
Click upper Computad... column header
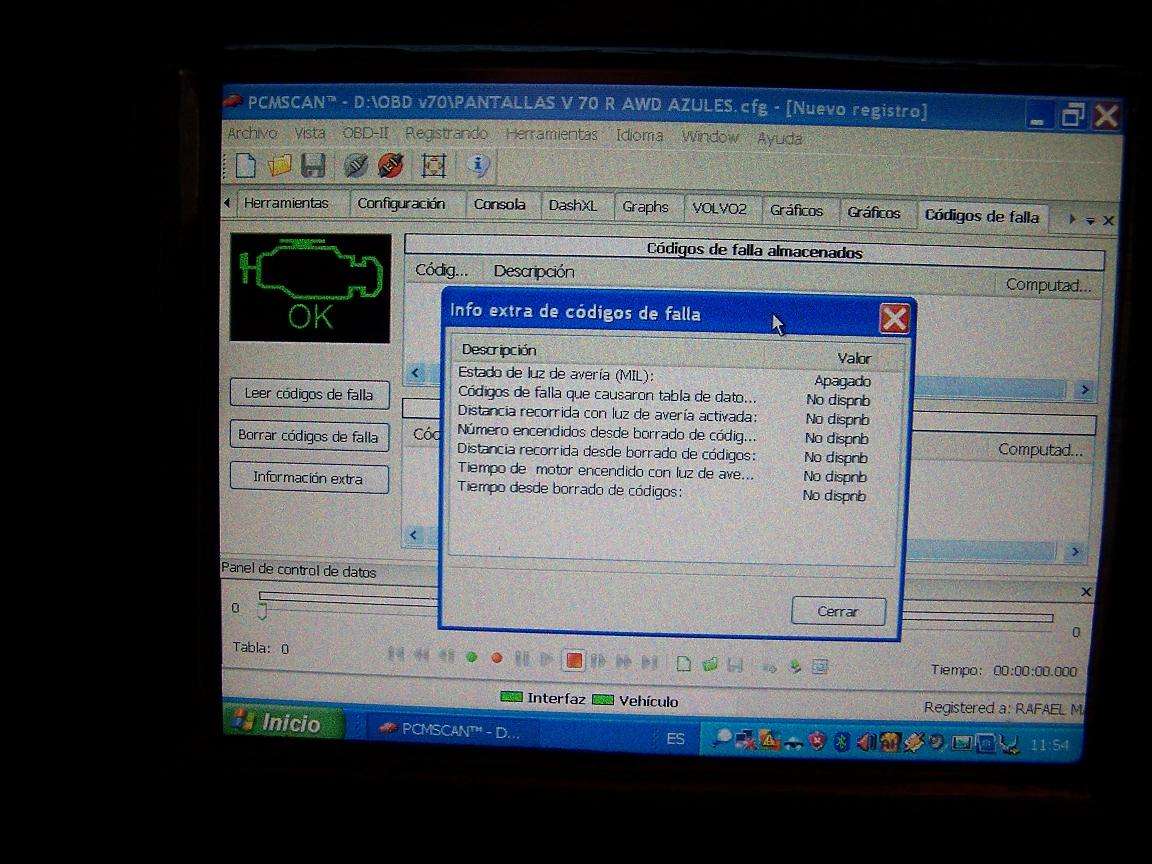[x=1048, y=285]
